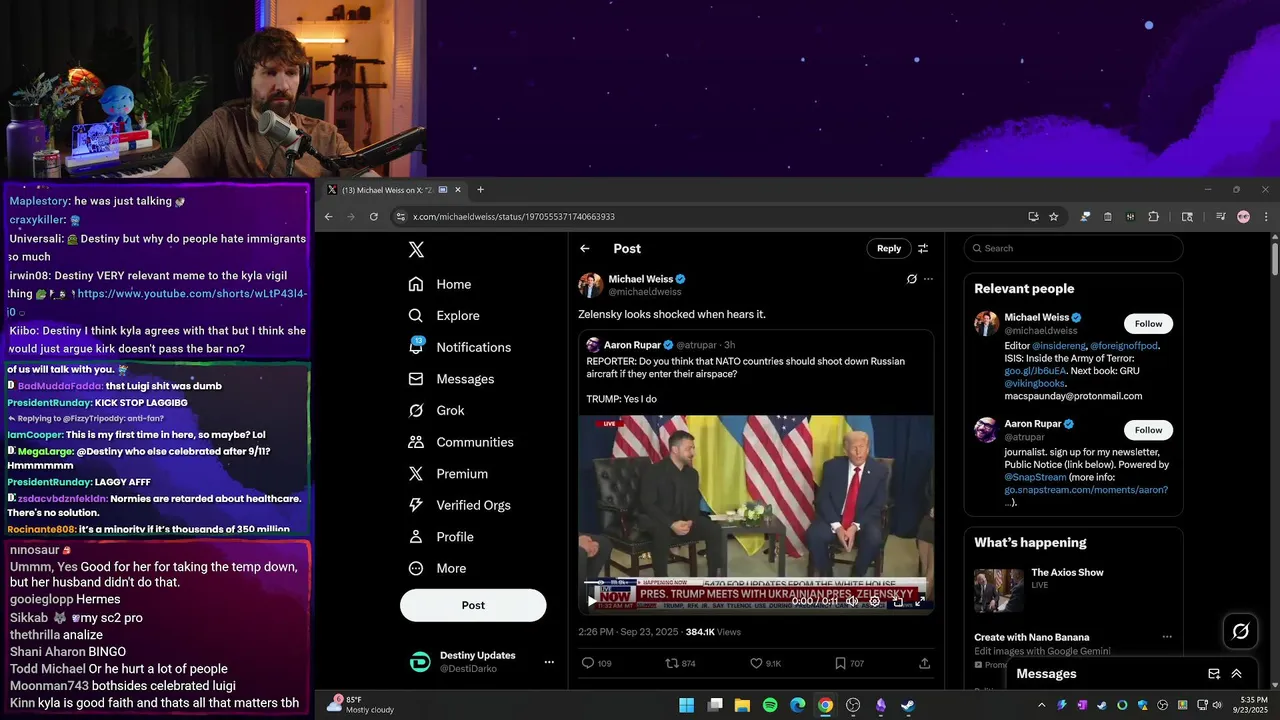1280x720 pixels.
Task: Open Chrome extensions puzzle icon
Action: (x=1153, y=216)
